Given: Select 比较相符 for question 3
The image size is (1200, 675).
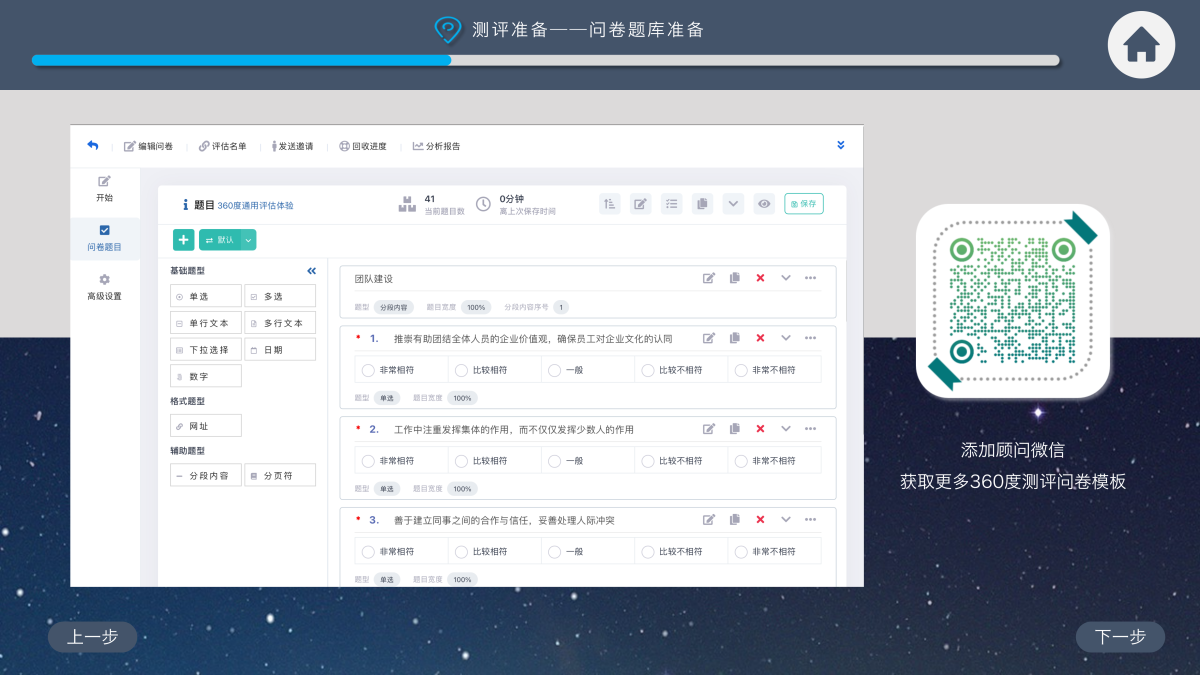Looking at the screenshot, I should point(462,552).
